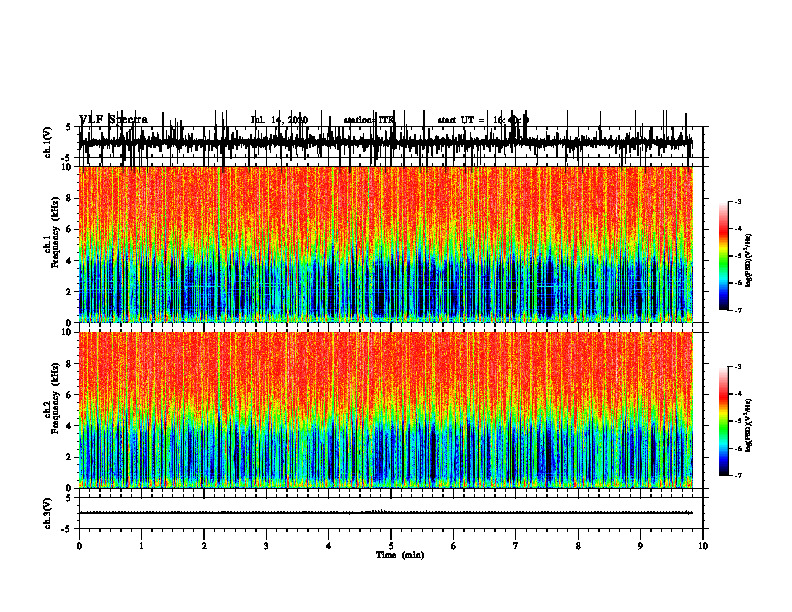The width and height of the screenshot is (792, 612).
Task: Click the 'station=ITK' header label
Action: click(x=368, y=120)
